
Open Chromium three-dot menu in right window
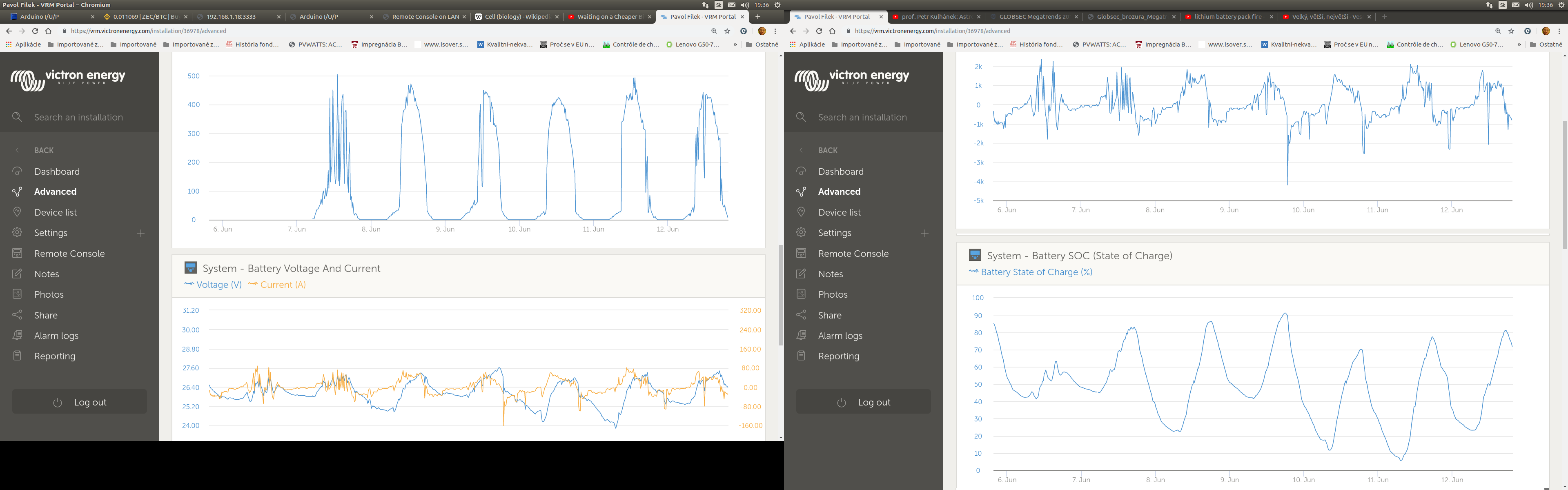pos(1559,31)
